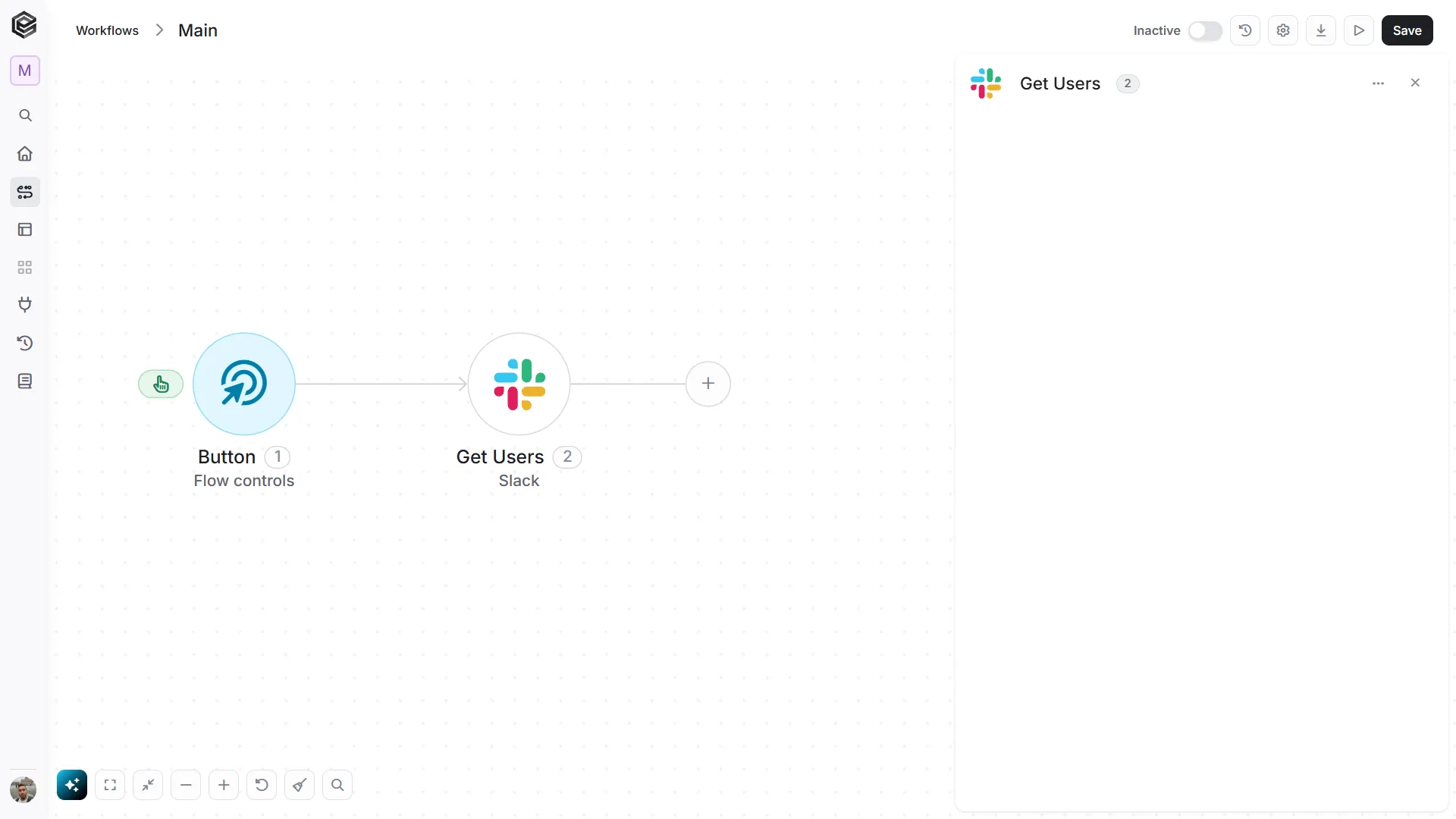The image size is (1456, 819).
Task: Save the workflow
Action: click(x=1407, y=30)
